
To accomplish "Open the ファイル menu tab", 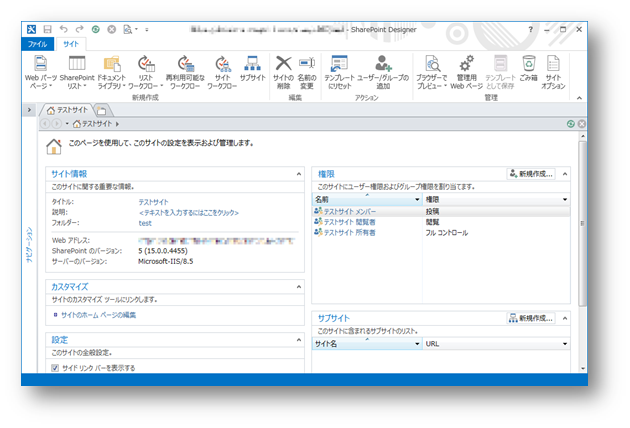I will (38, 44).
